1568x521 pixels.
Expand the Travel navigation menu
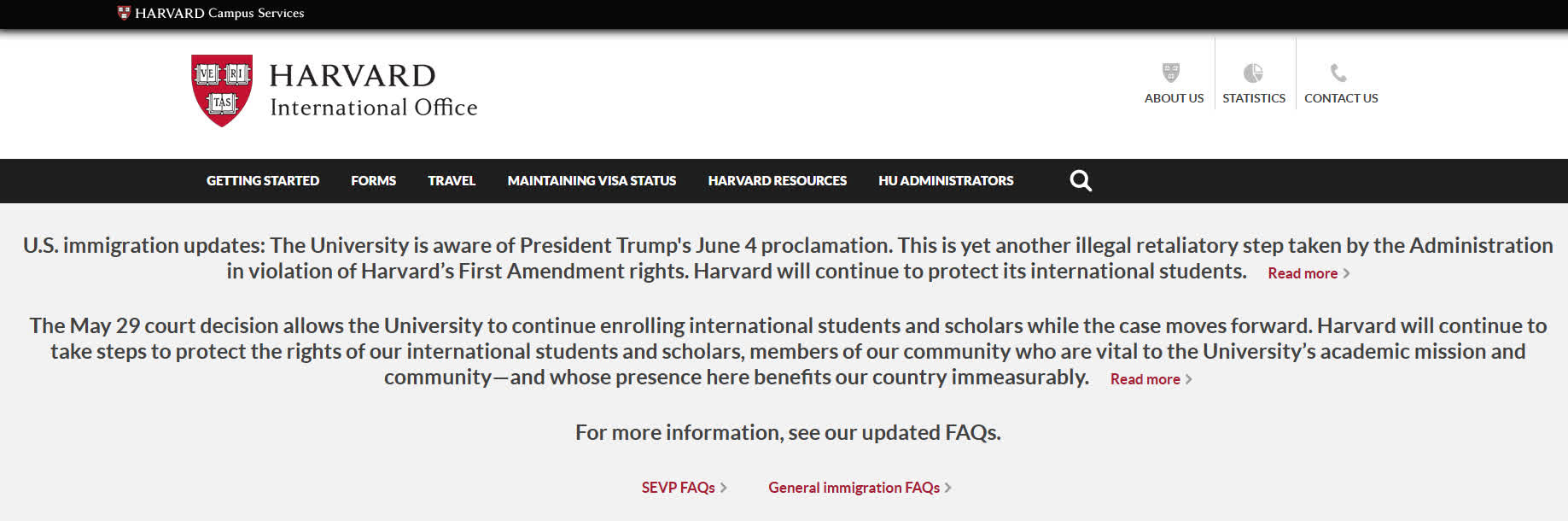coord(452,181)
